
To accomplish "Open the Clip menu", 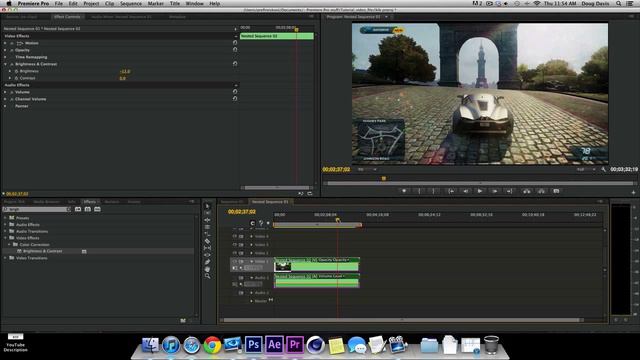I will click(x=109, y=3).
